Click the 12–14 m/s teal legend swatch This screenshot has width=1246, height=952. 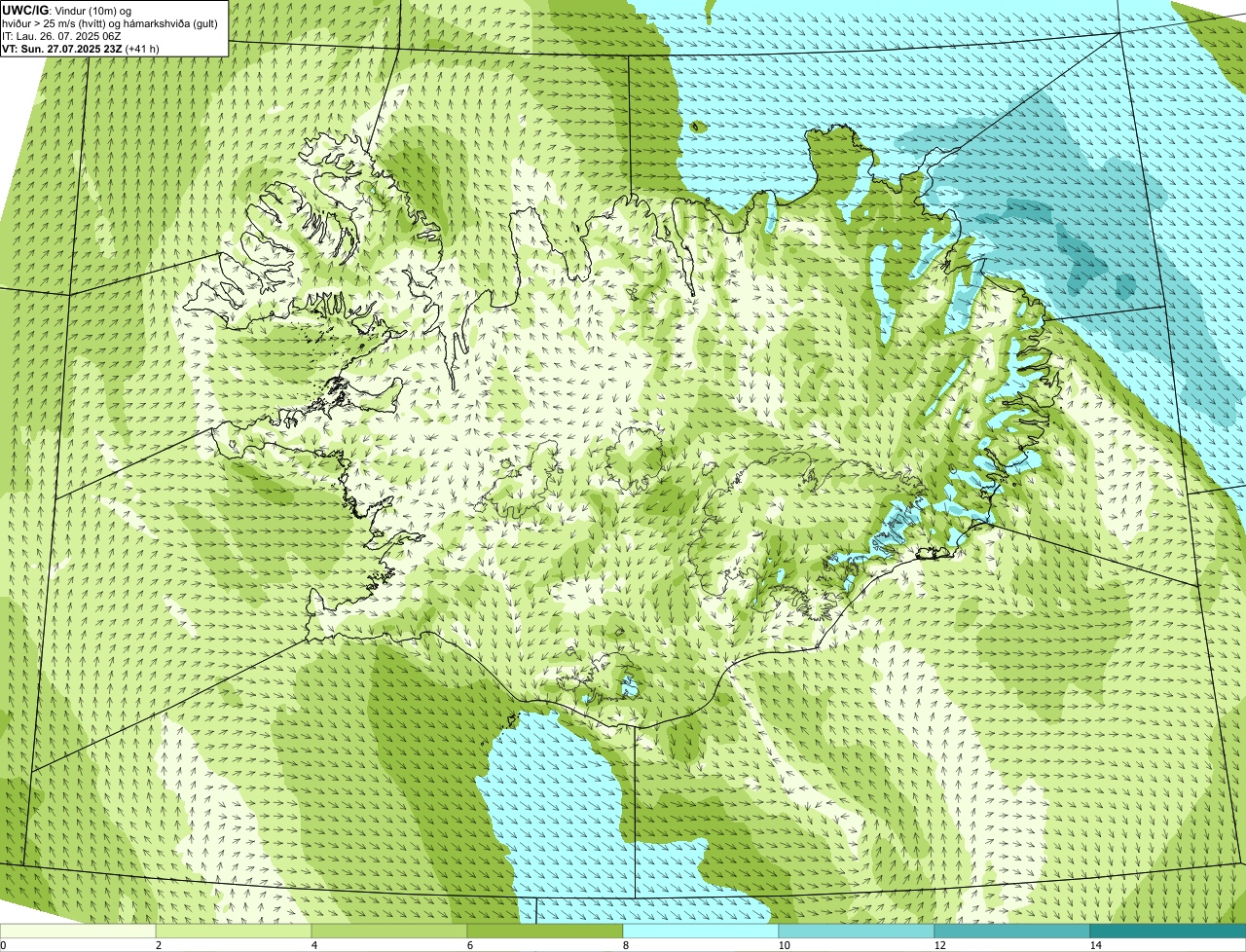[1012, 931]
